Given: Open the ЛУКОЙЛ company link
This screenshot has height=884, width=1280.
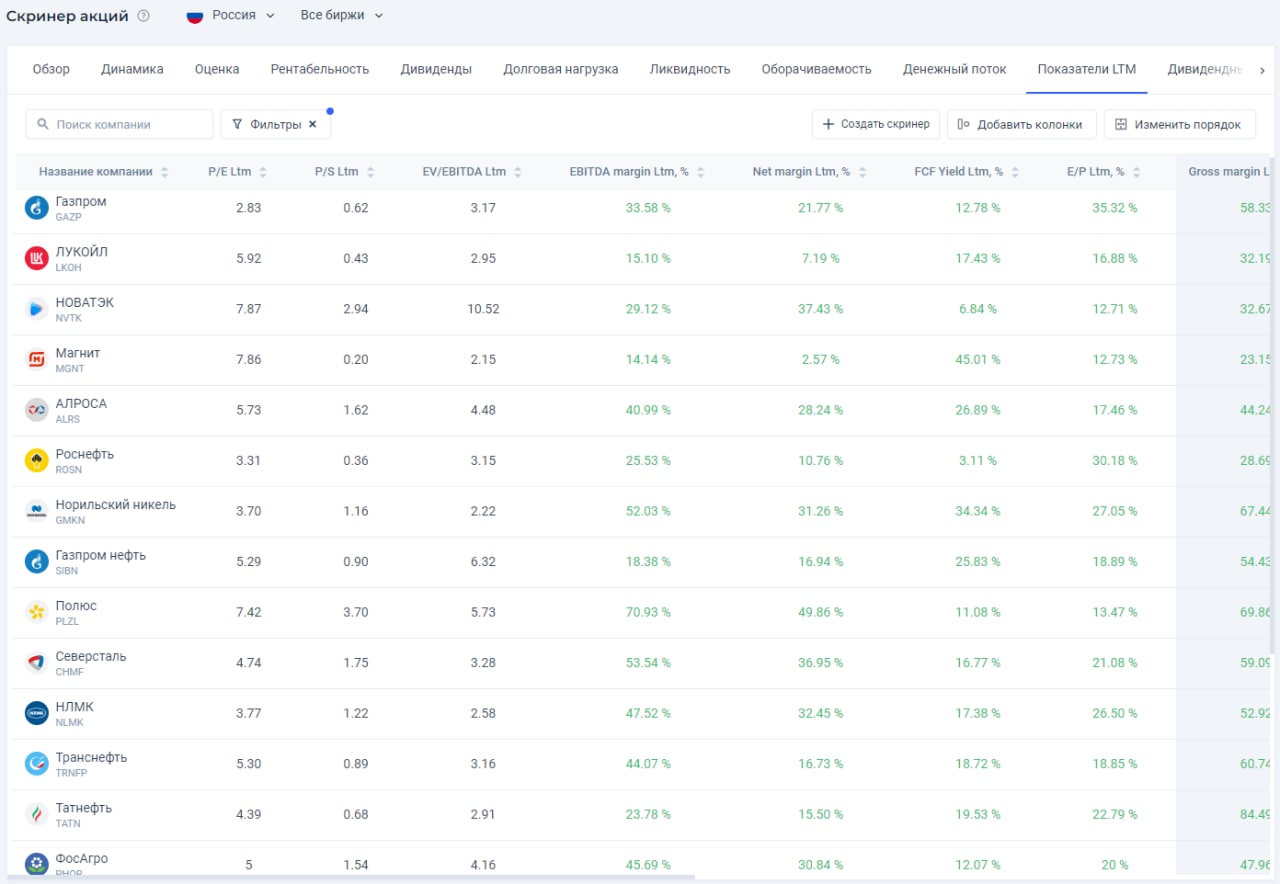Looking at the screenshot, I should tap(81, 252).
